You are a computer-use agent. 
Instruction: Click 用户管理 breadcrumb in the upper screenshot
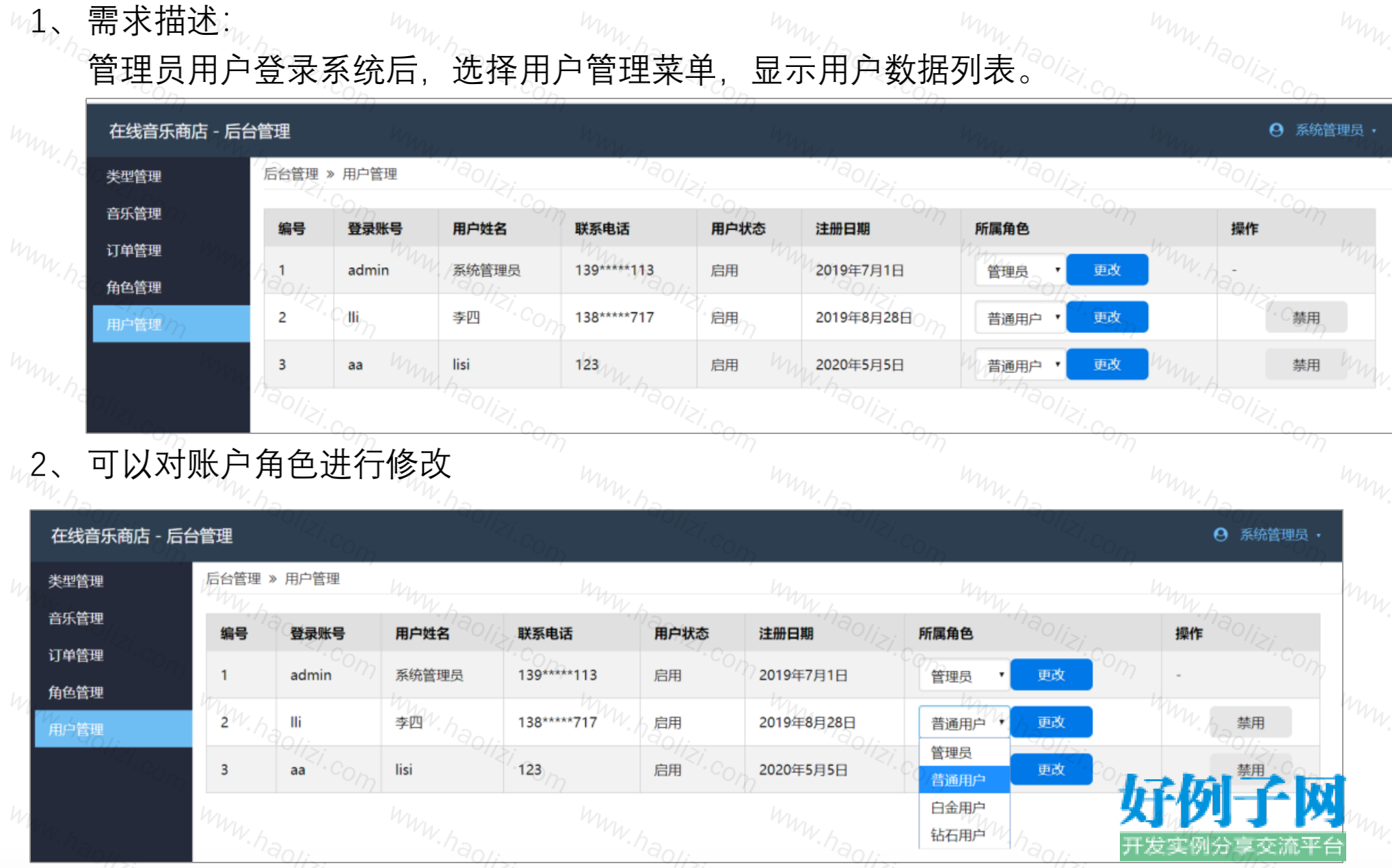click(370, 174)
